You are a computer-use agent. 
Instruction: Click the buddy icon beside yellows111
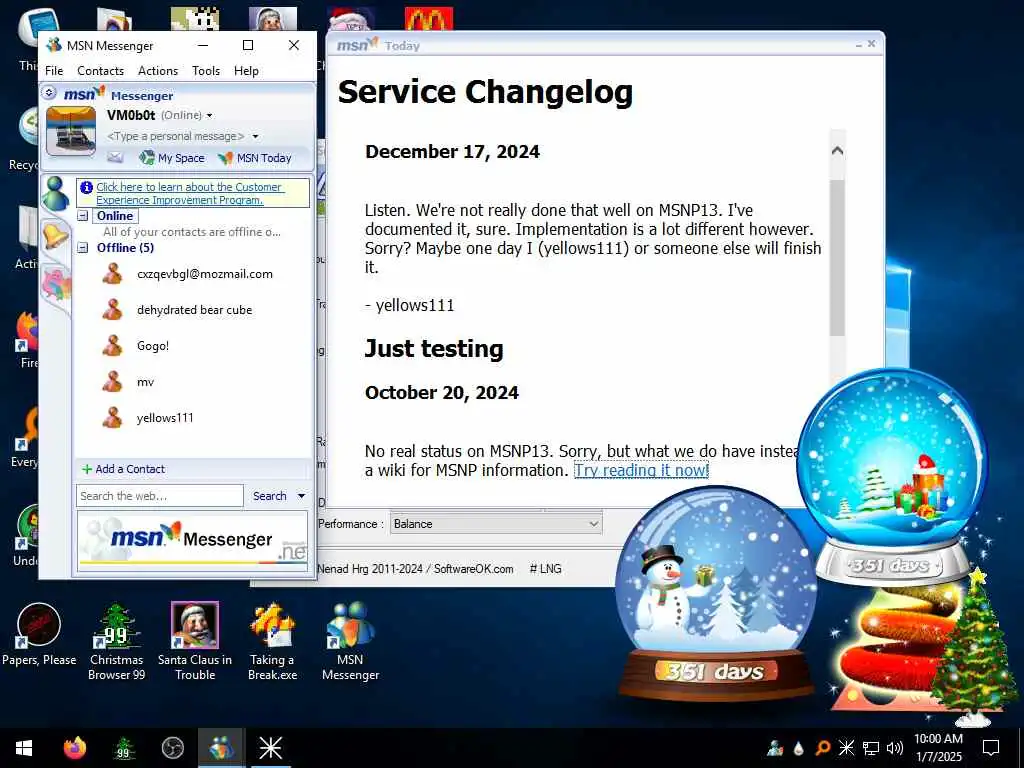click(112, 417)
